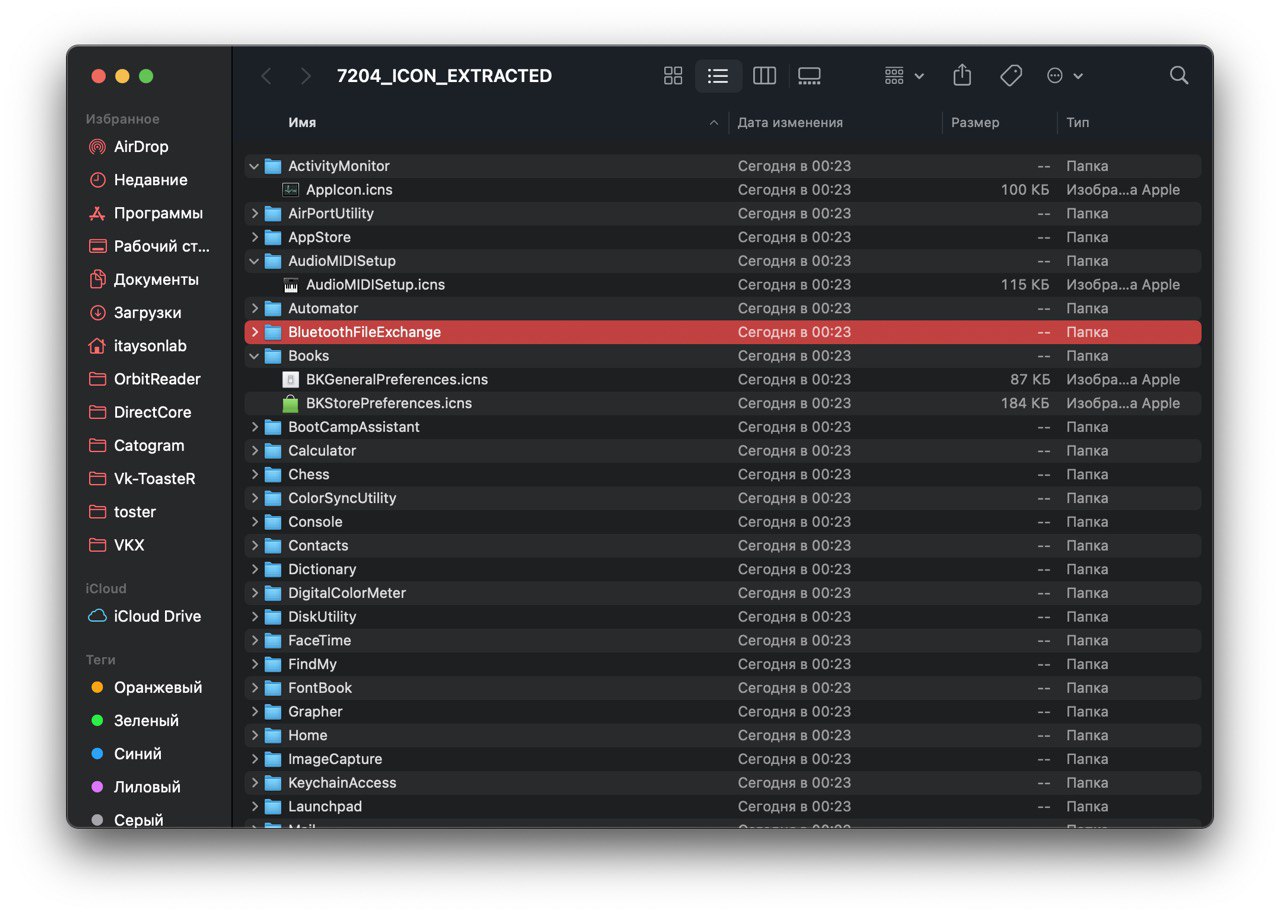Go forward using the forward arrow
1280x916 pixels.
pyautogui.click(x=306, y=76)
